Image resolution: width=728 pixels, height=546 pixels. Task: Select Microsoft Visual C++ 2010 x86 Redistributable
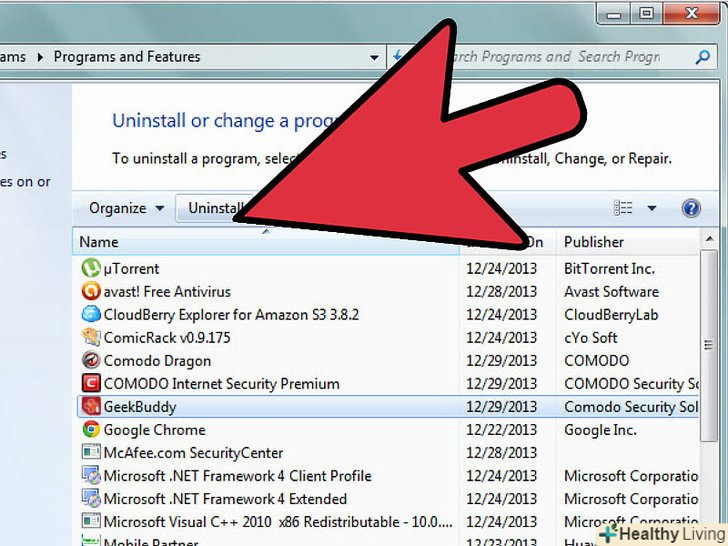pyautogui.click(x=278, y=522)
